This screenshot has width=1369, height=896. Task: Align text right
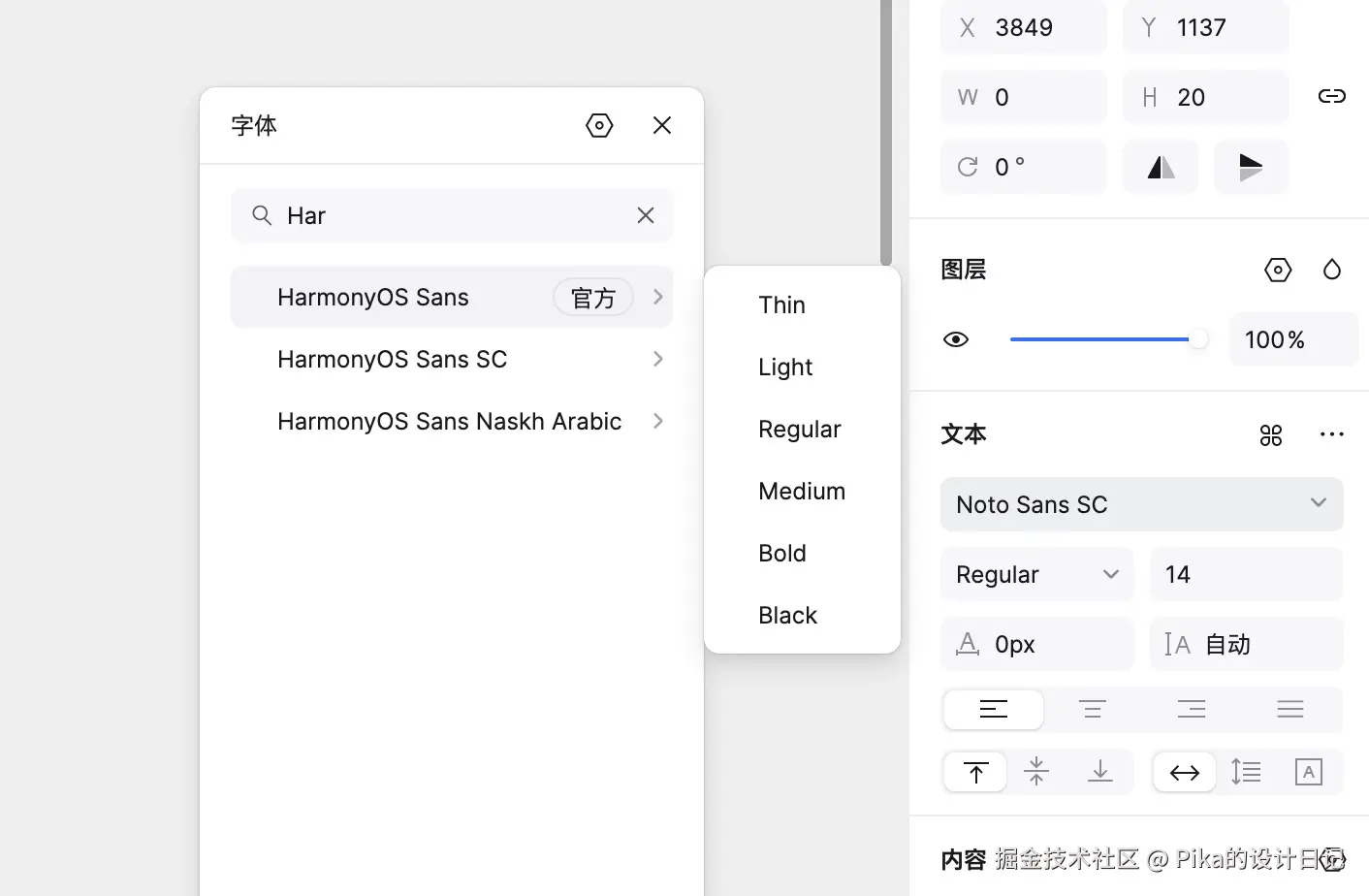[x=1192, y=710]
